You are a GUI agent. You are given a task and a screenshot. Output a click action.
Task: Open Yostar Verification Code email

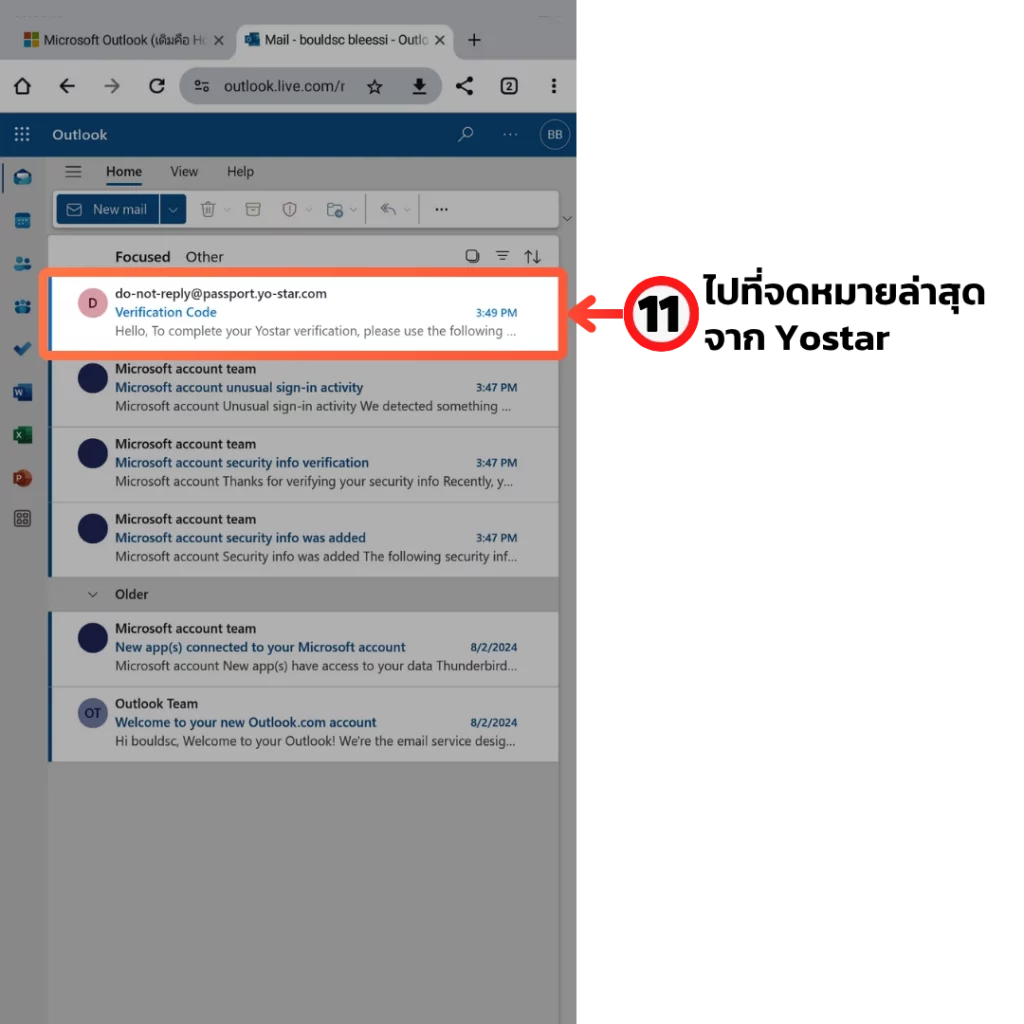point(304,313)
